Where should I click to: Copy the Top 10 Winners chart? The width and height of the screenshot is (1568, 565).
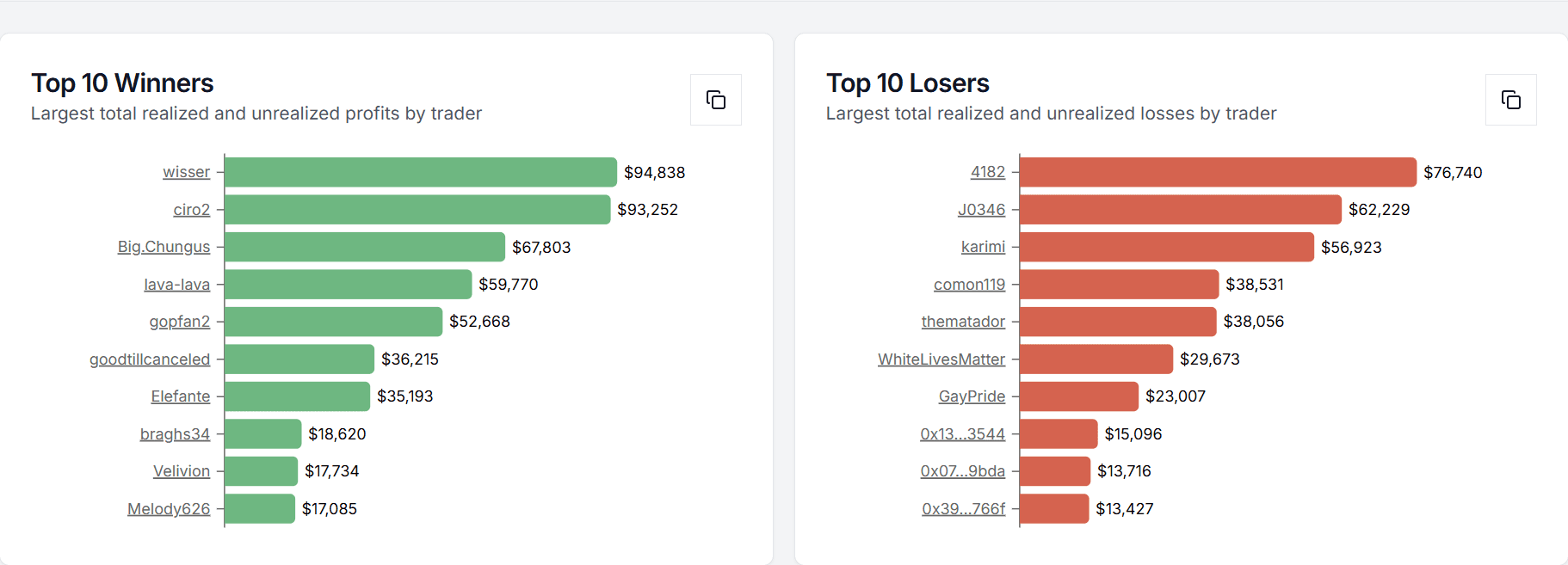[x=715, y=100]
